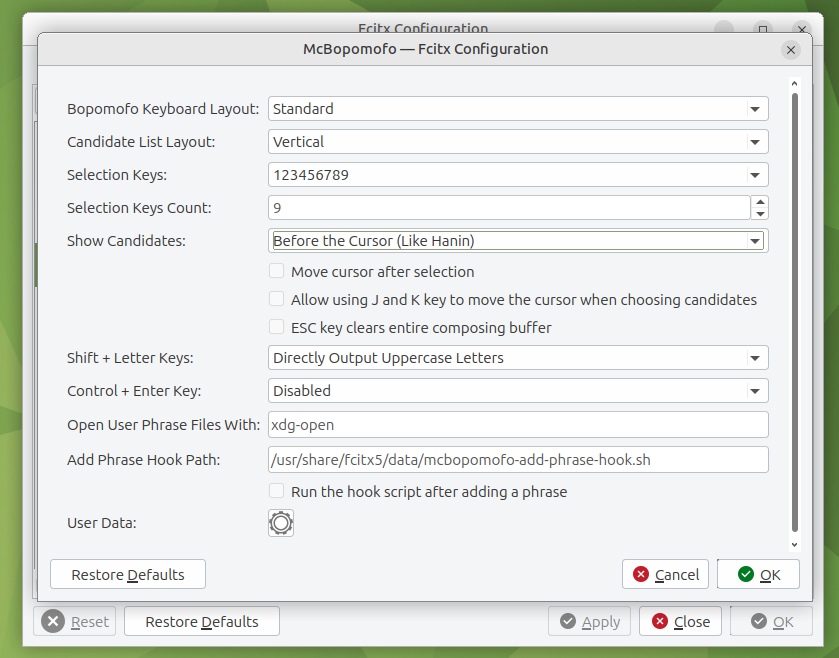Click Close in the Fcitx Configuration window
This screenshot has height=658, width=839.
coord(680,622)
